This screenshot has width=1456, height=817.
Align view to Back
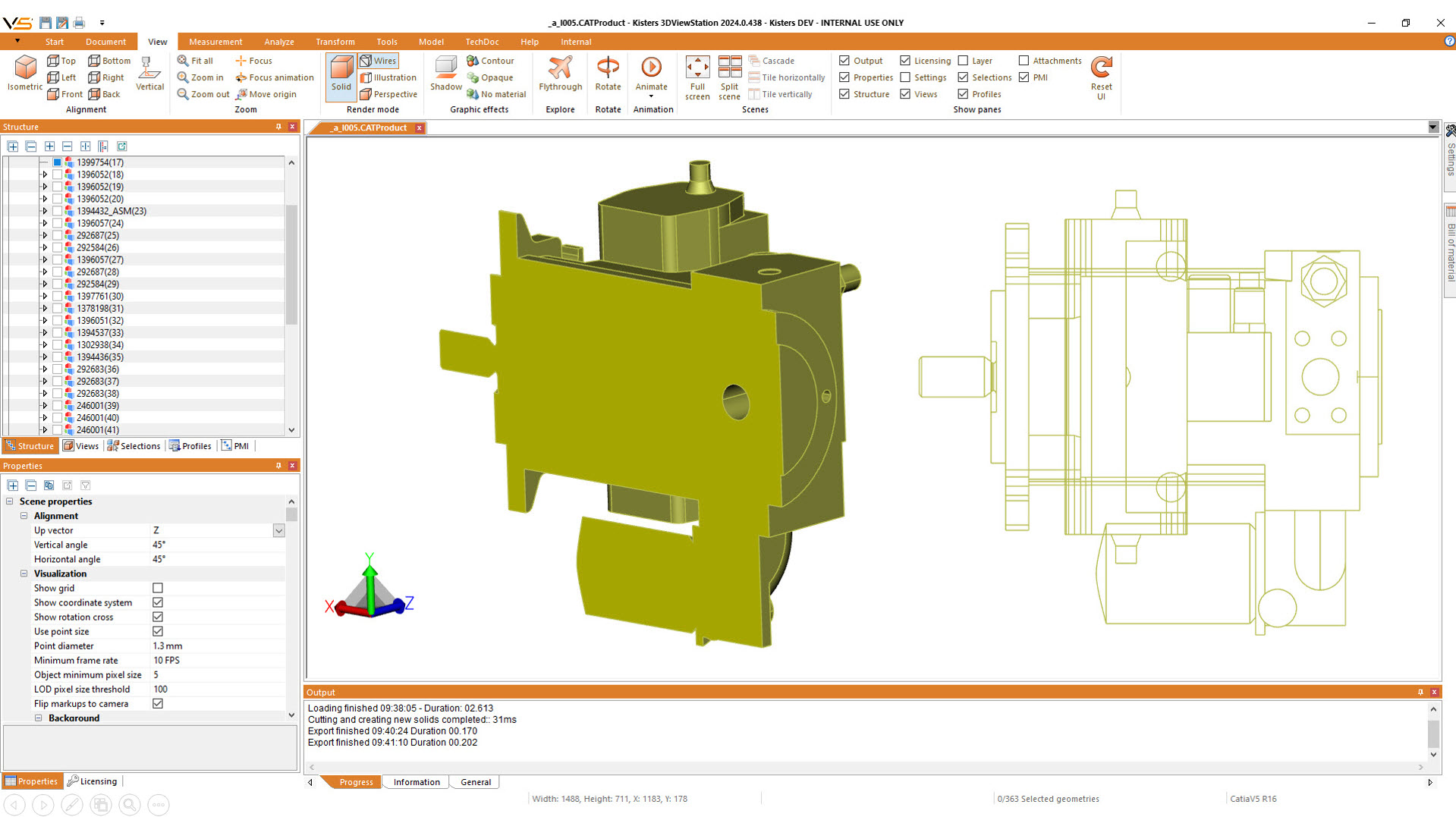[105, 94]
